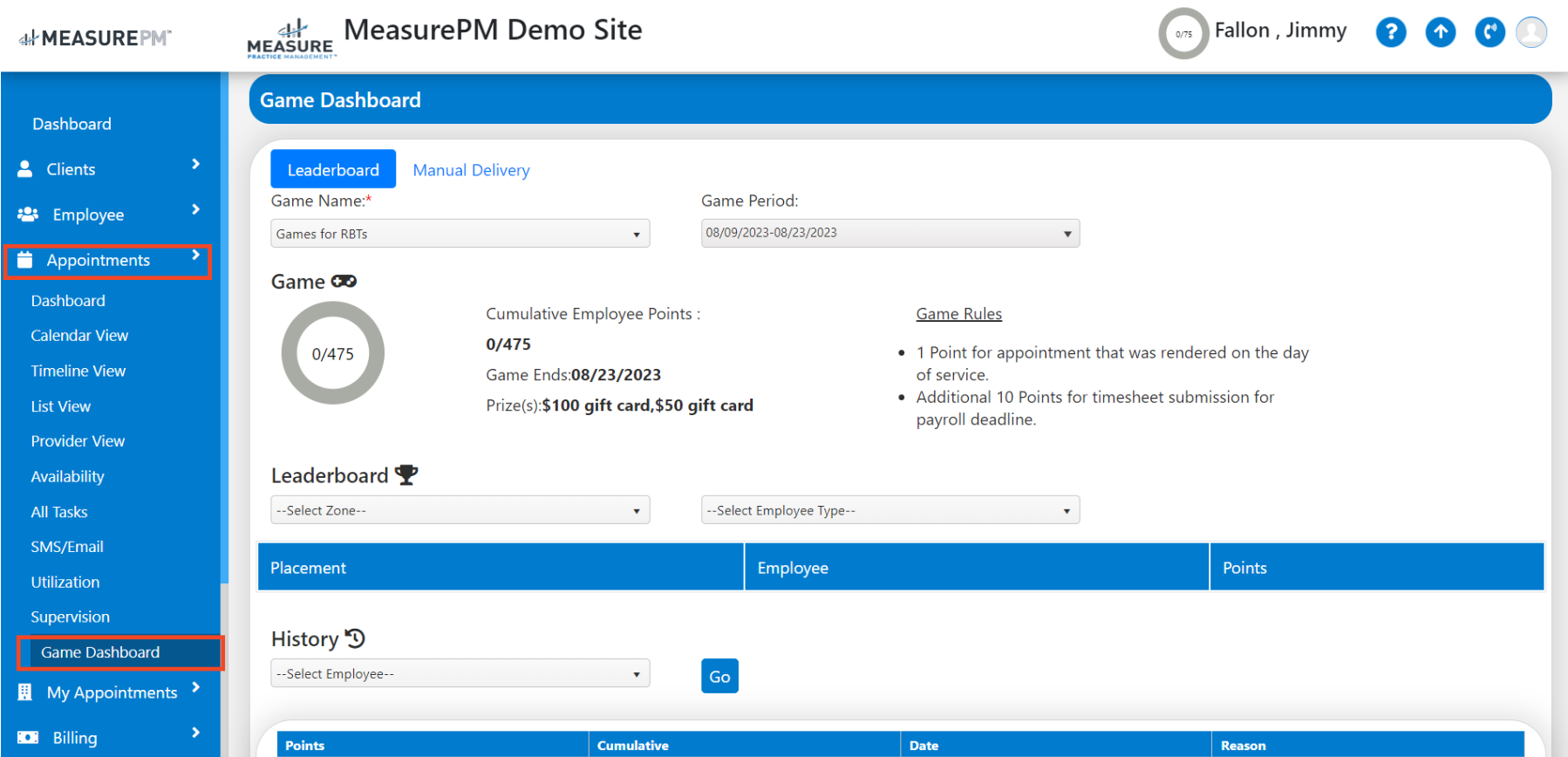The height and width of the screenshot is (757, 1568).
Task: Open the Game Period dropdown
Action: pyautogui.click(x=890, y=233)
